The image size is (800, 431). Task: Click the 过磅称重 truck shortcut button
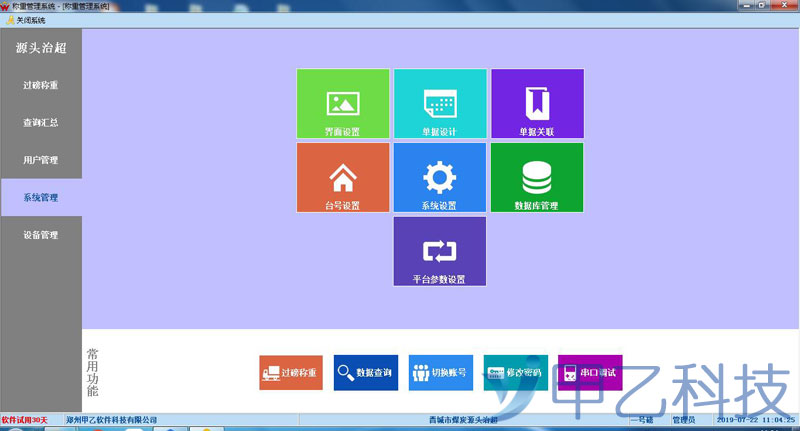coord(291,372)
